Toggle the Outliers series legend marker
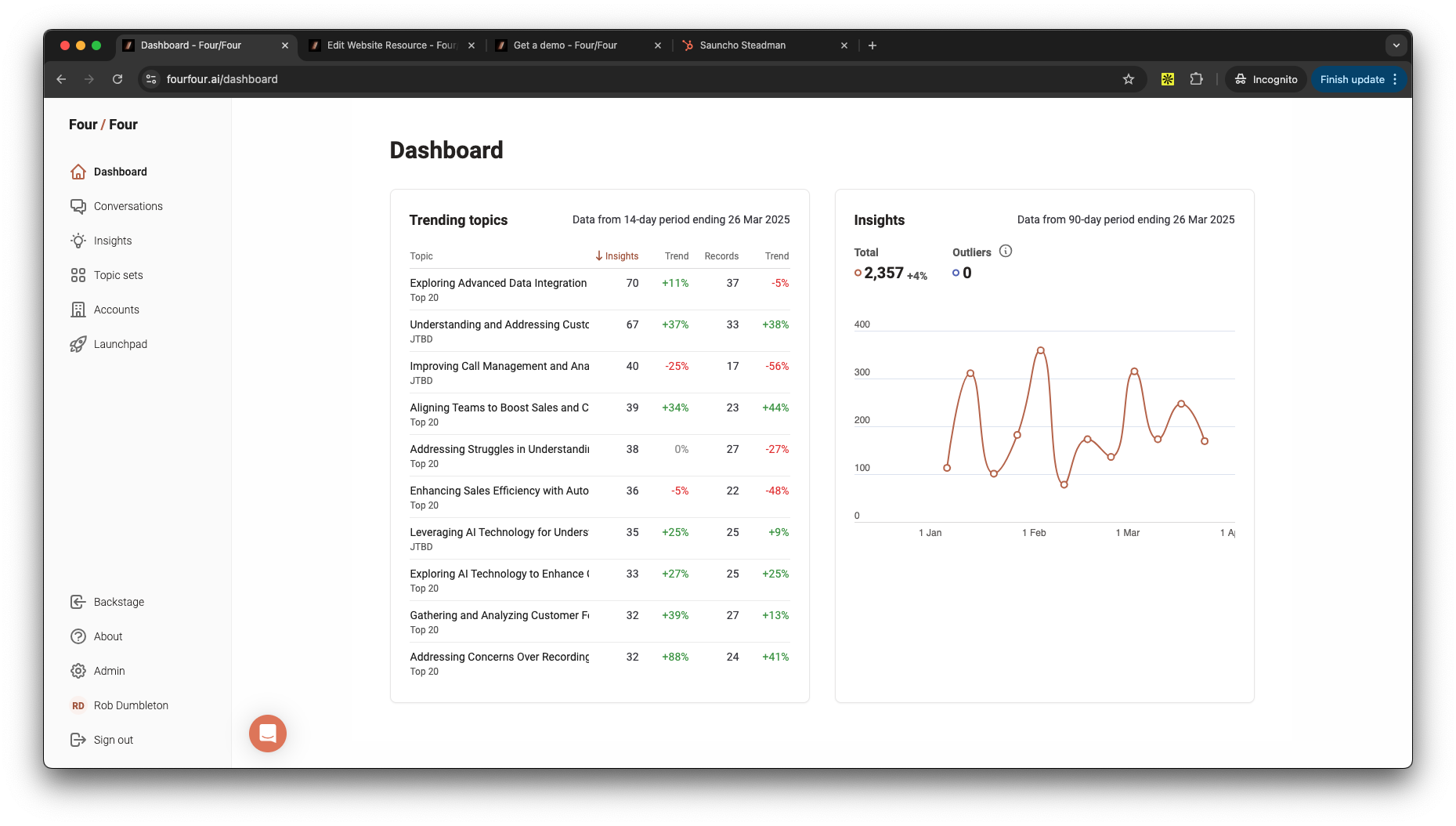1456x826 pixels. [956, 273]
